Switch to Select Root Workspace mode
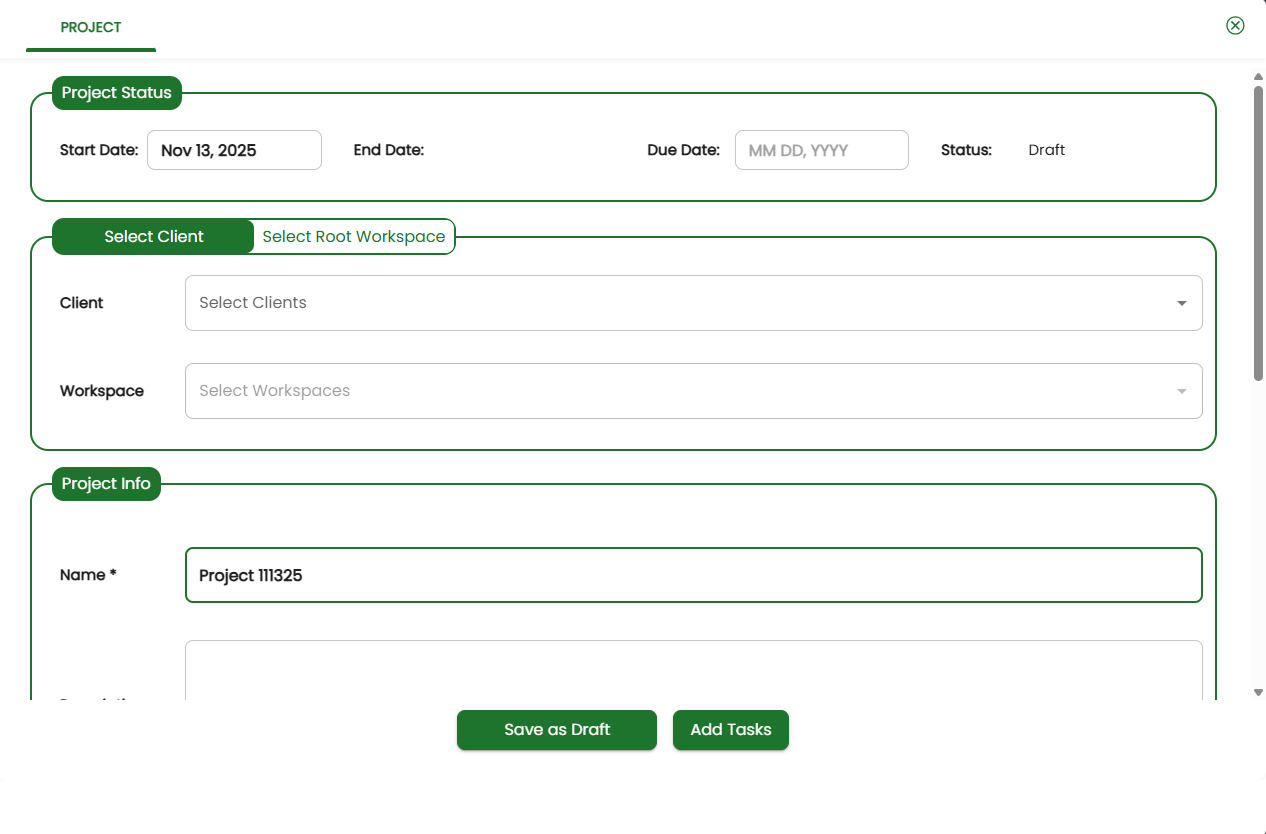Screen dimensions: 1266x834 (x=354, y=237)
